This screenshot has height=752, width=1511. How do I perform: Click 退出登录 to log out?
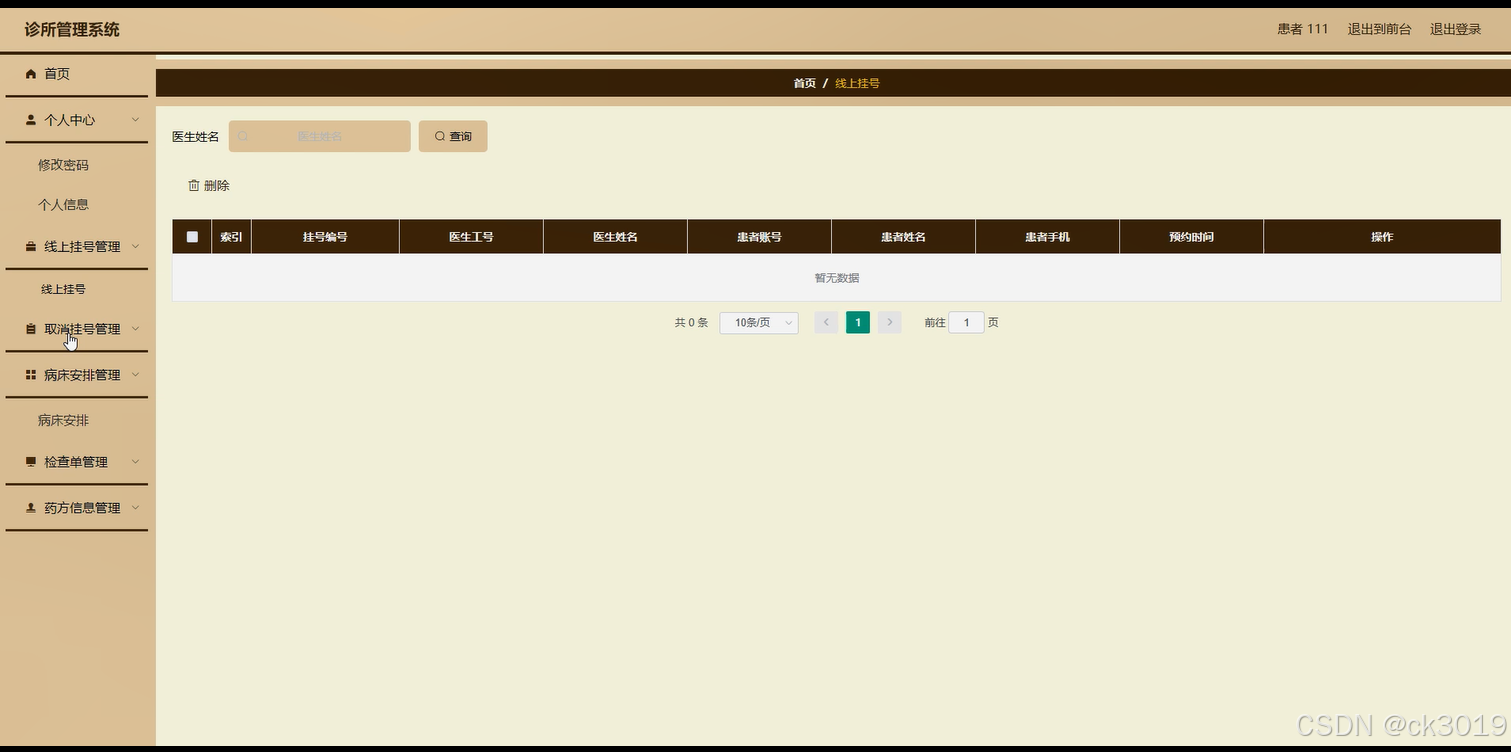click(1455, 29)
